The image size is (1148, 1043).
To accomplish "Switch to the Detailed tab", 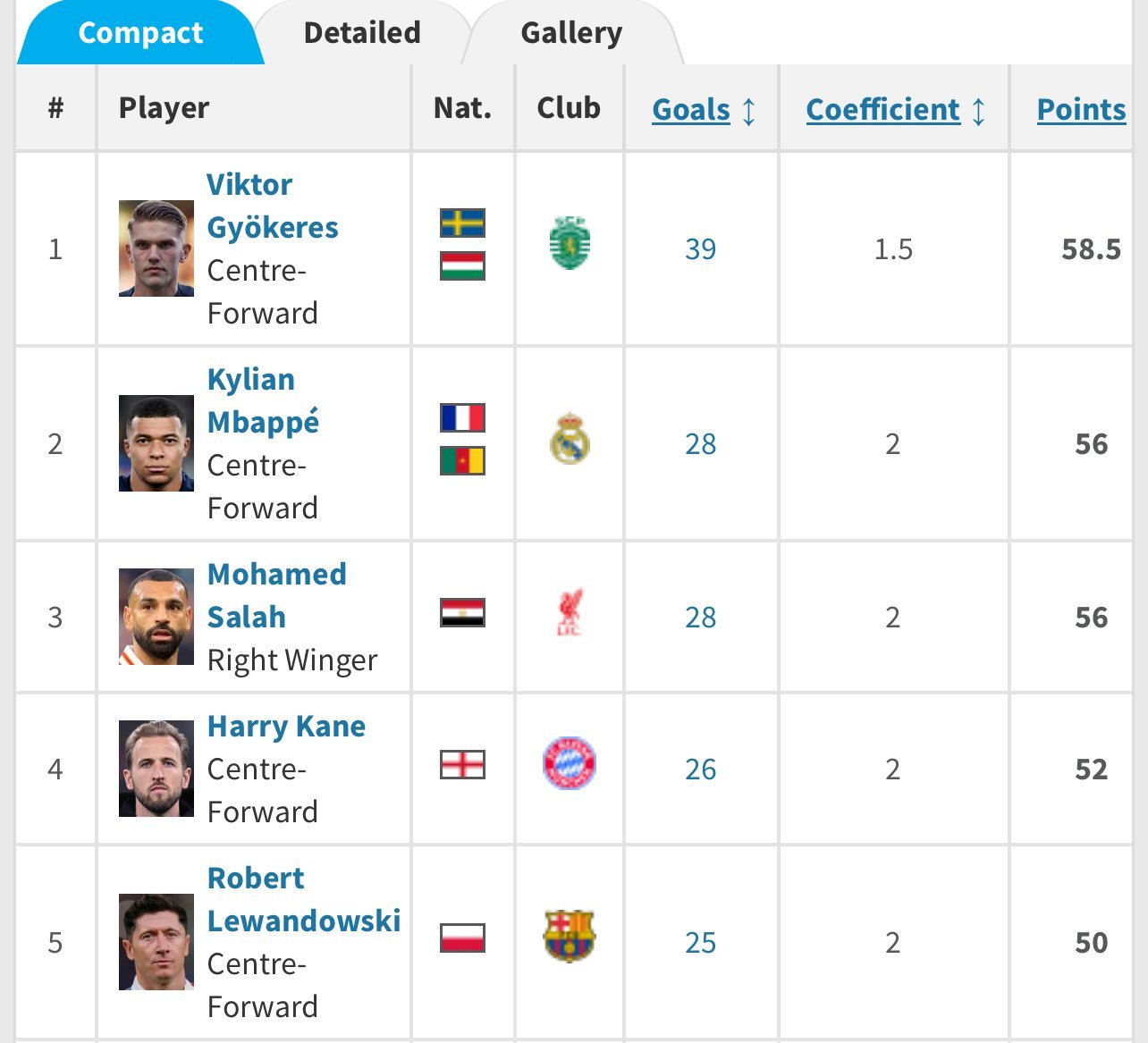I will 362,33.
